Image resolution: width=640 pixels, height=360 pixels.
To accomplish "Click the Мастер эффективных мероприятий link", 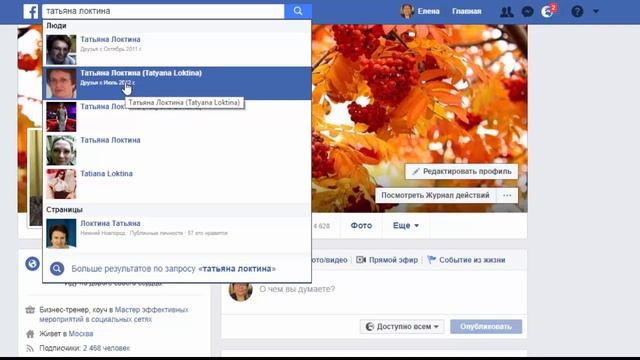I will tap(114, 314).
